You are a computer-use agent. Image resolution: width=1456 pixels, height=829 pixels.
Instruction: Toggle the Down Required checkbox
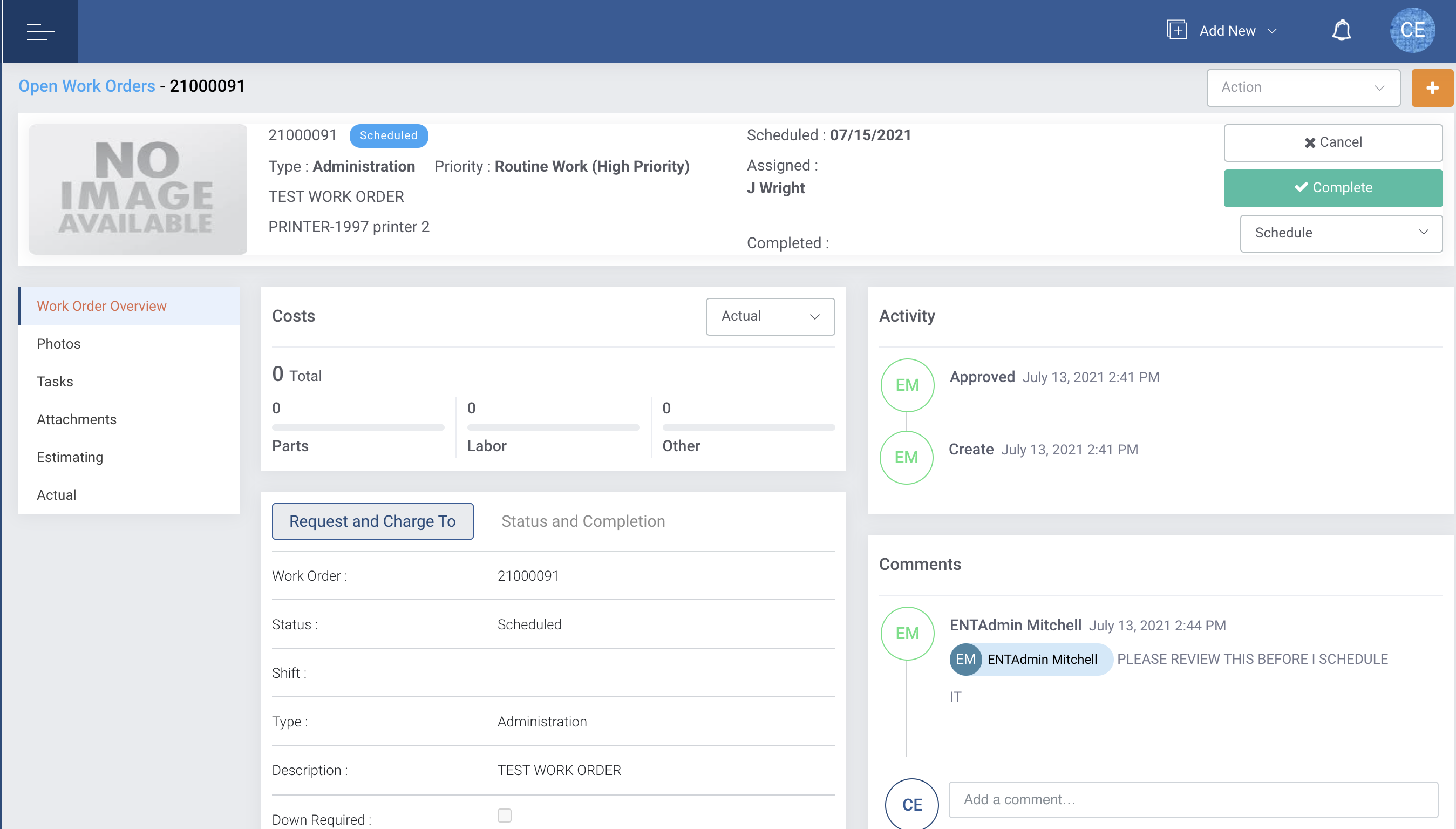click(504, 816)
